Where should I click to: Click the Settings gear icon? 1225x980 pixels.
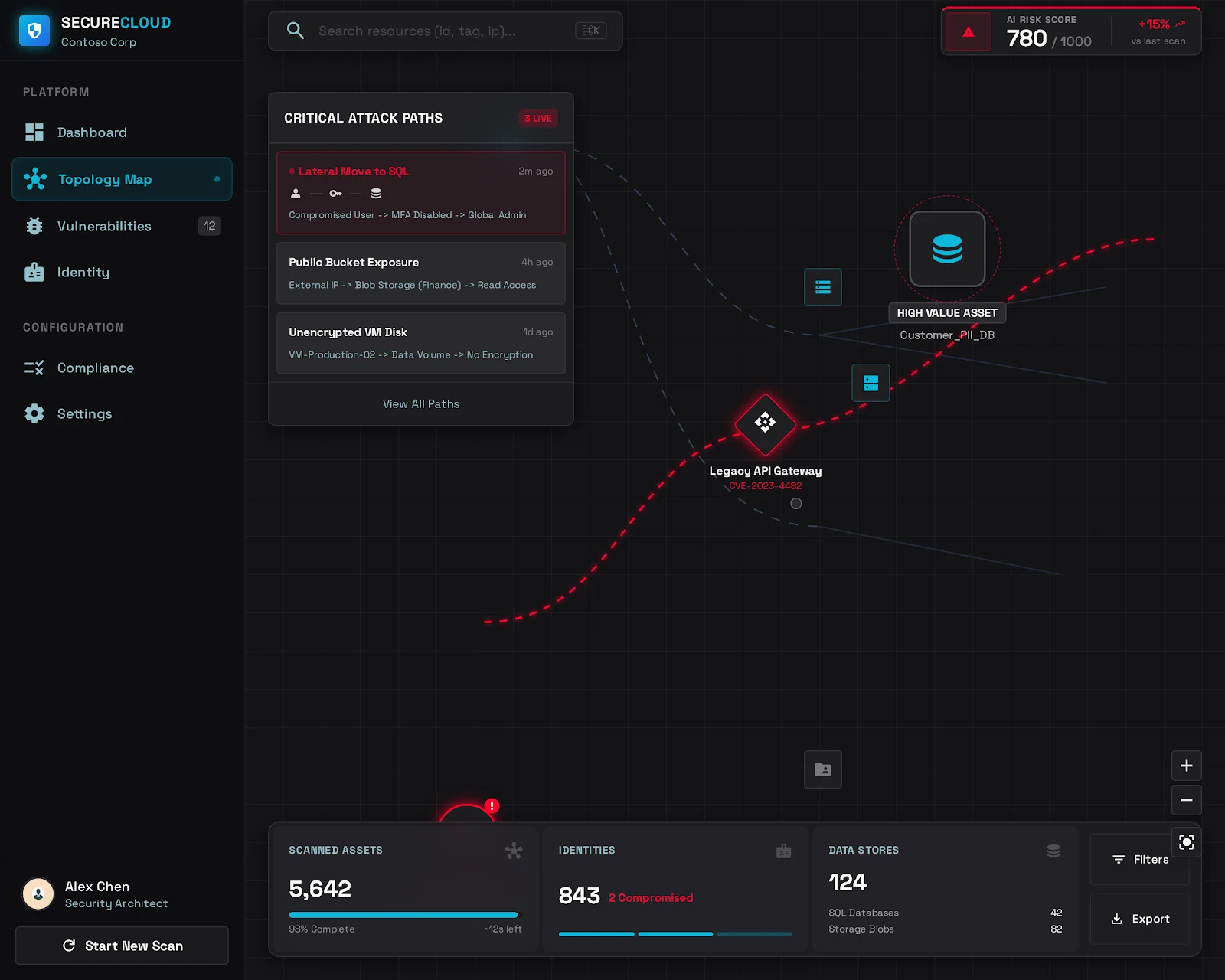point(34,414)
